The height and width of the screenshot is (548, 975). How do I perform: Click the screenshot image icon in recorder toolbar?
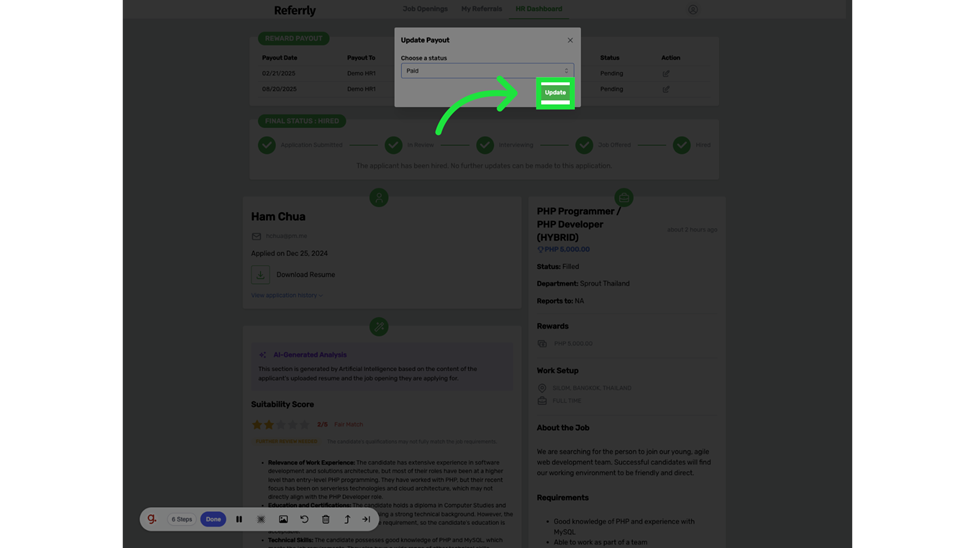(x=283, y=519)
